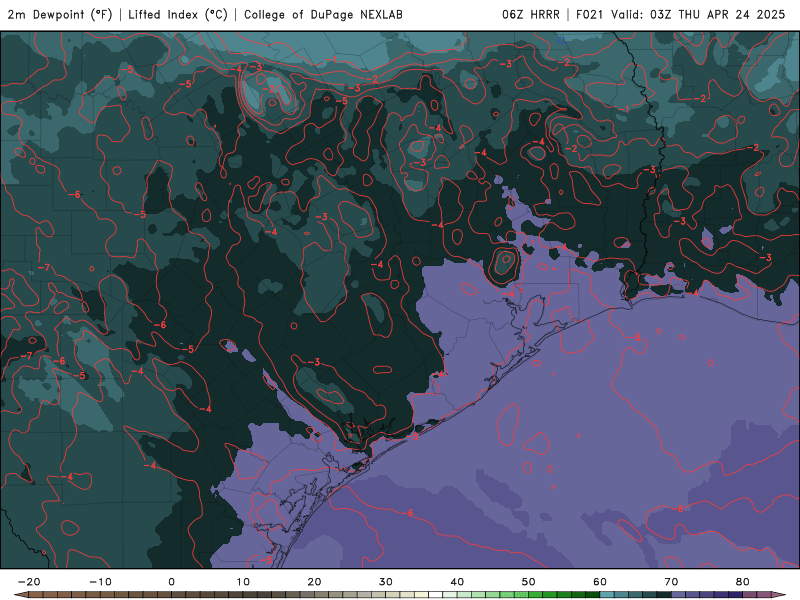Image resolution: width=800 pixels, height=600 pixels.
Task: Click the "Lifted Index (°C)" header label
Action: point(178,15)
